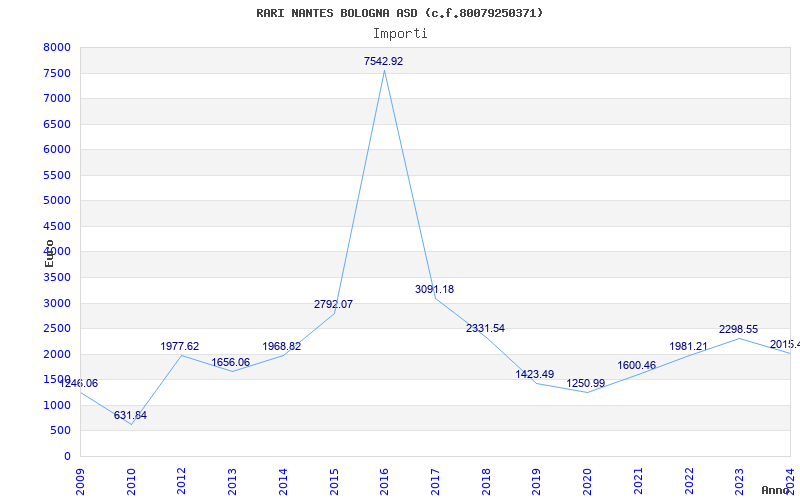Screen dimensions: 800x500
Task: Click the Euro y-axis title
Action: pyautogui.click(x=49, y=254)
